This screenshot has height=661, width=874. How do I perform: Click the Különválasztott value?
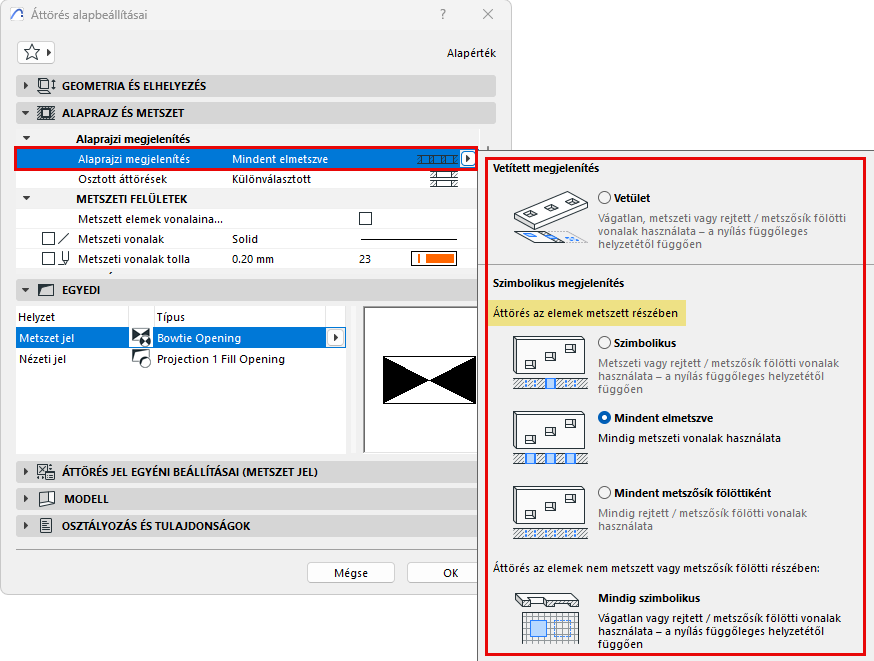[271, 179]
